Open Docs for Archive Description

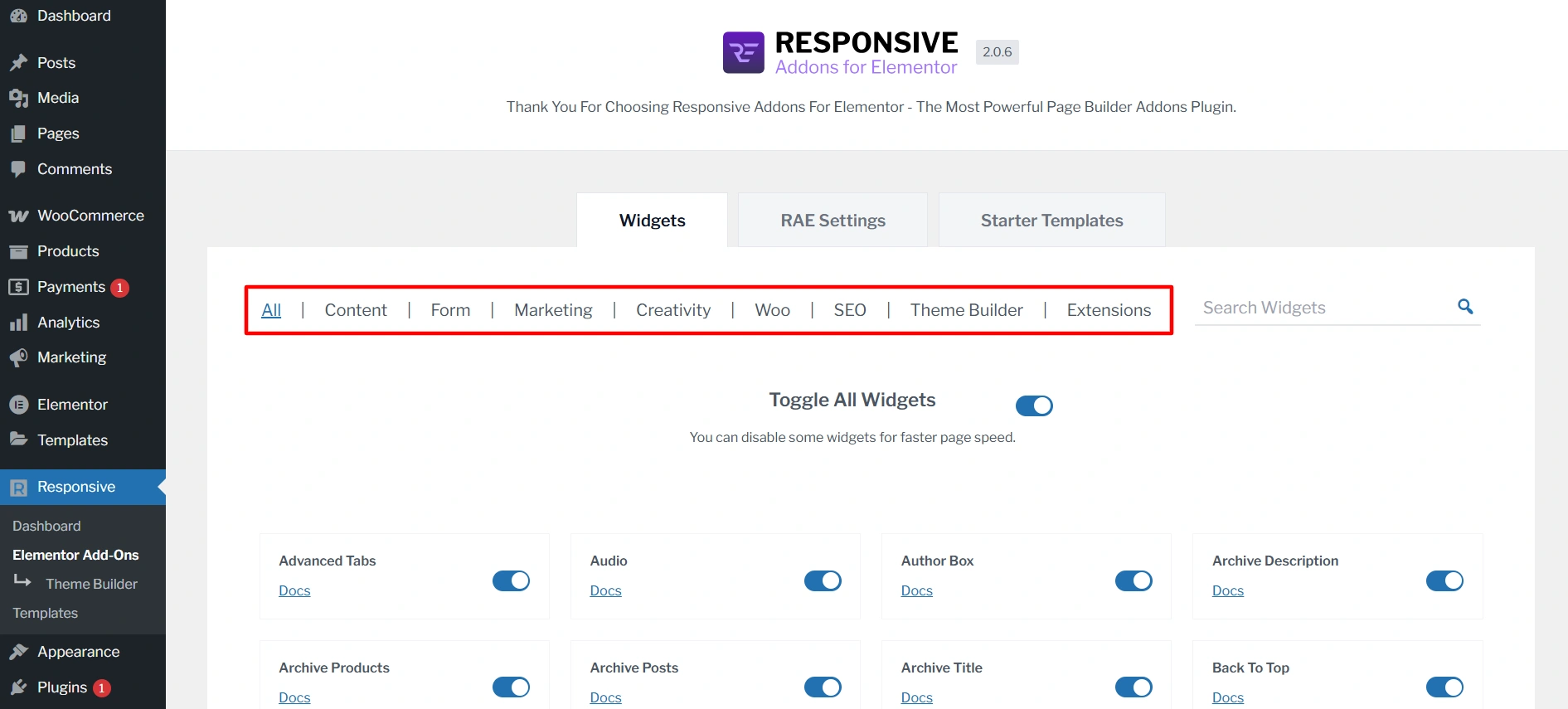point(1227,590)
